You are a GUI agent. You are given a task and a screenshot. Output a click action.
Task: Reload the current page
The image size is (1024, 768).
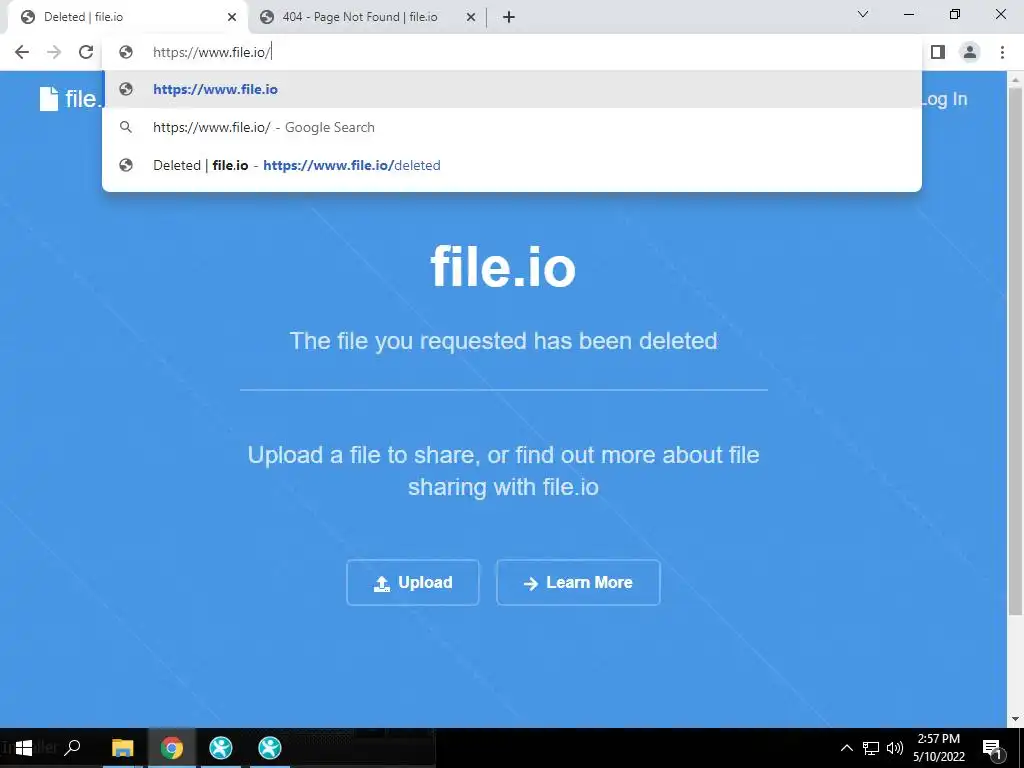(86, 52)
